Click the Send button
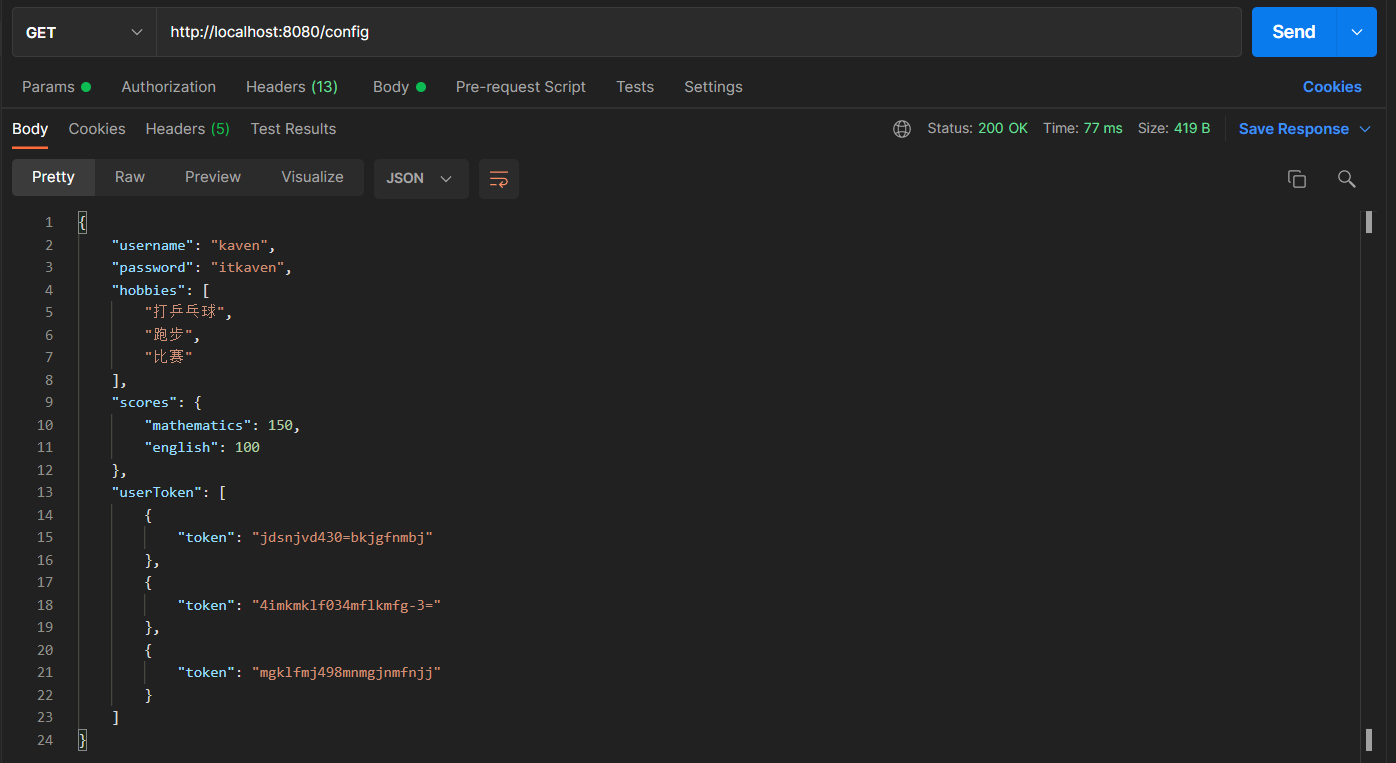 pyautogui.click(x=1292, y=32)
